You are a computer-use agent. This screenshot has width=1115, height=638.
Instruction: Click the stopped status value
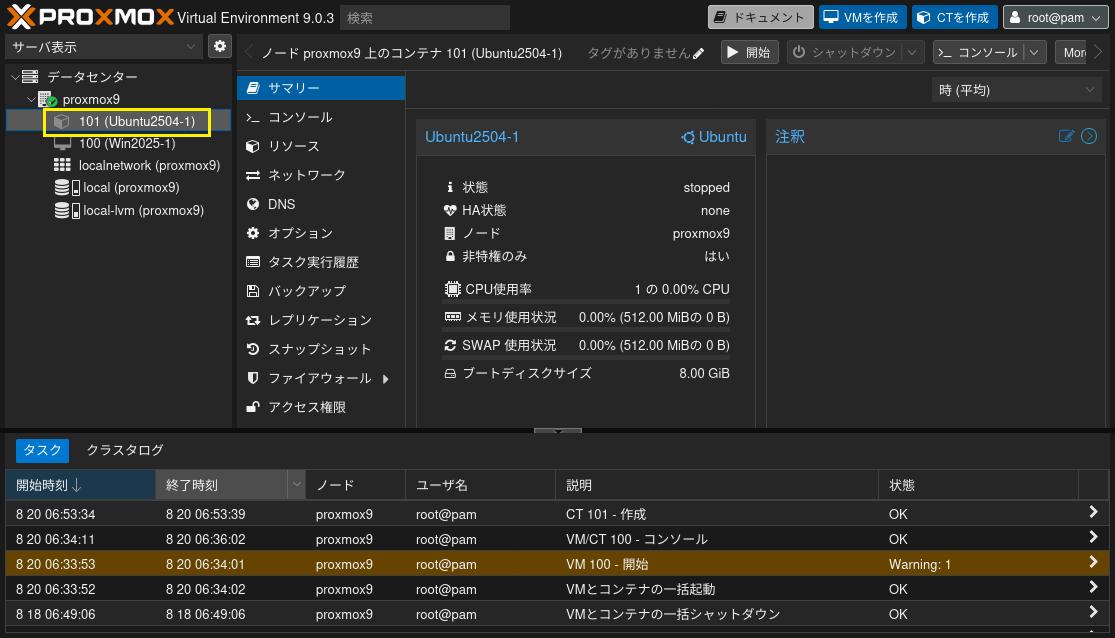point(706,188)
